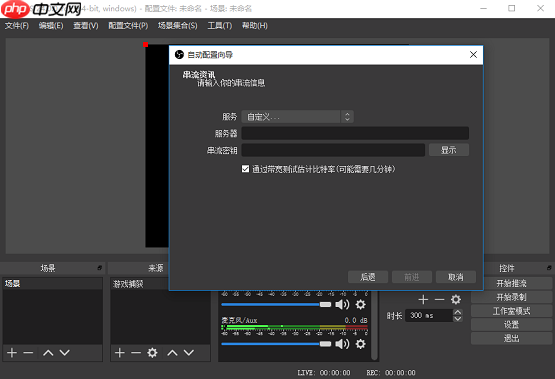
Task: Close the 自动配置向导 dialog
Action: point(473,54)
